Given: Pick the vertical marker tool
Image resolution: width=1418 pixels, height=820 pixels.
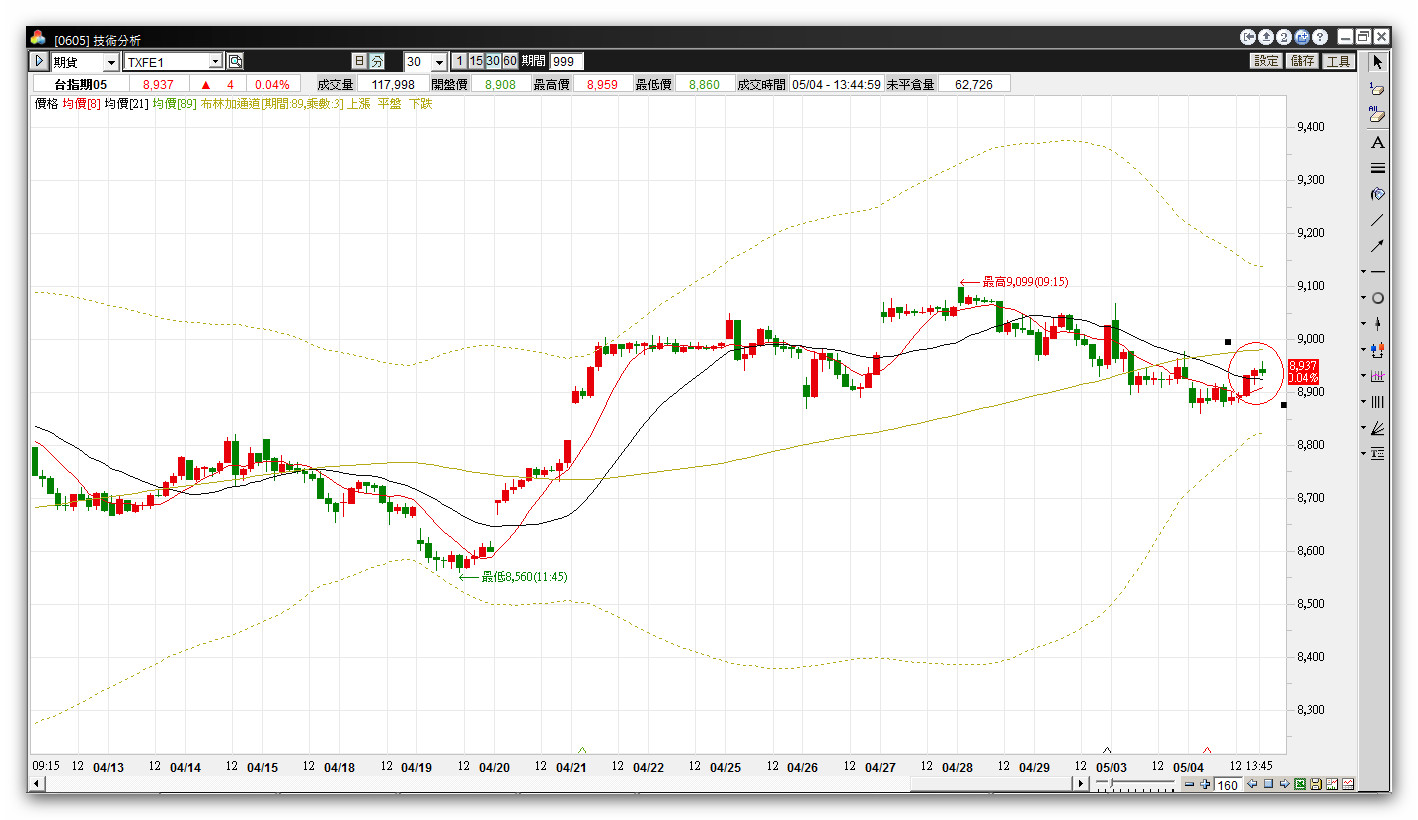Looking at the screenshot, I should coord(1378,324).
